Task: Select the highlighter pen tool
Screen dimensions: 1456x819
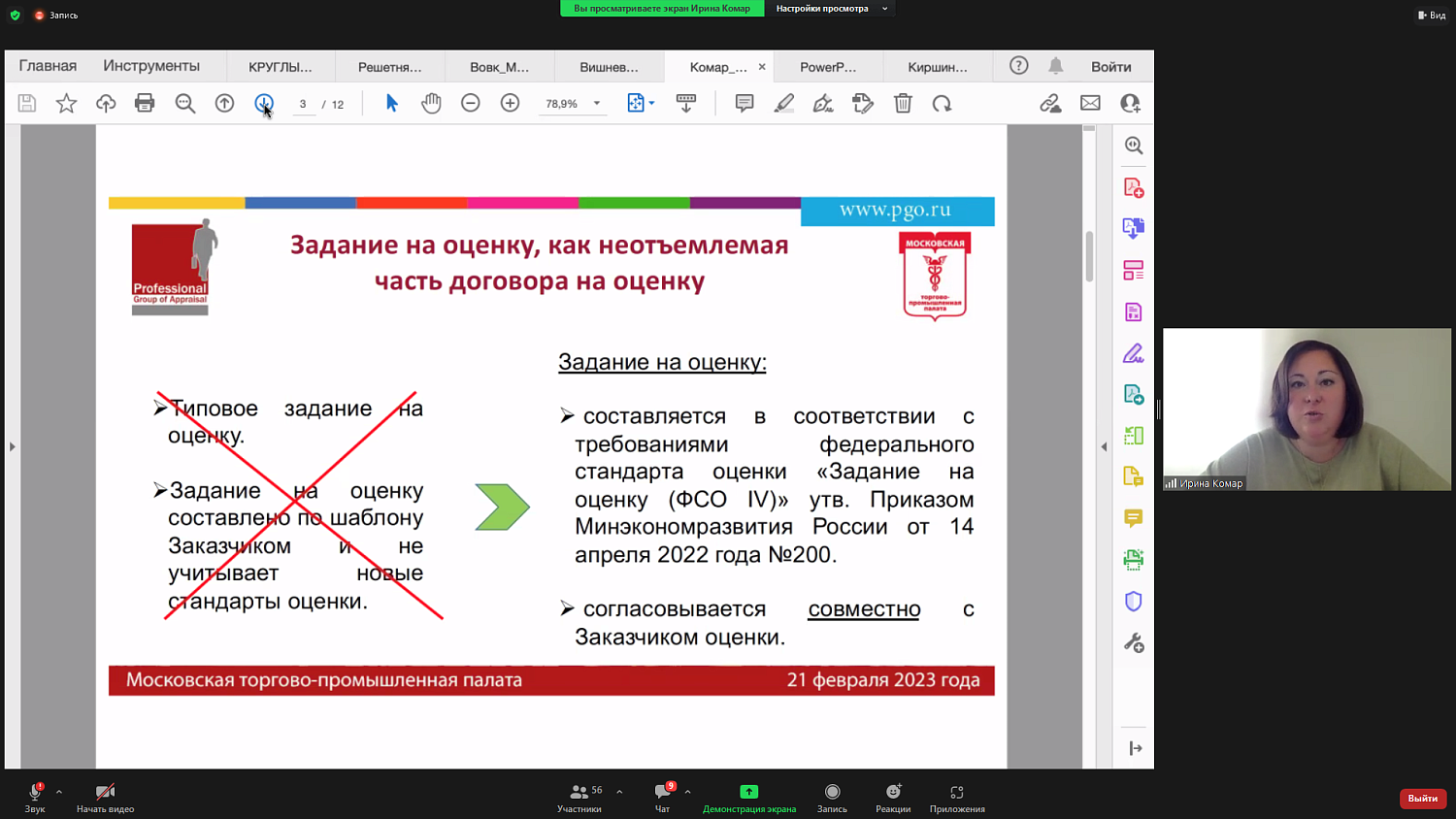Action: [x=784, y=103]
